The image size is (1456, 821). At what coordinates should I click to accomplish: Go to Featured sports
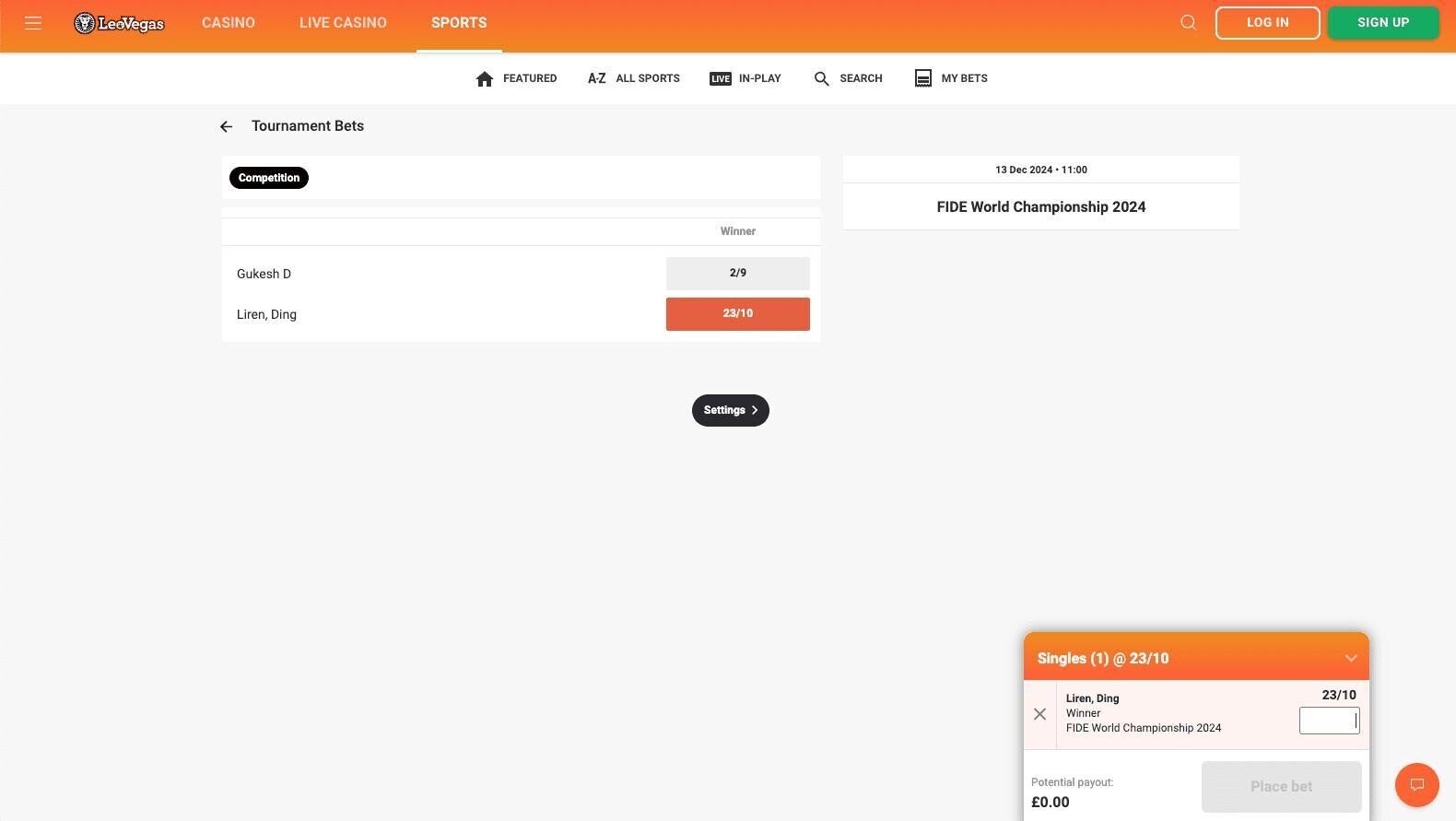(x=516, y=79)
